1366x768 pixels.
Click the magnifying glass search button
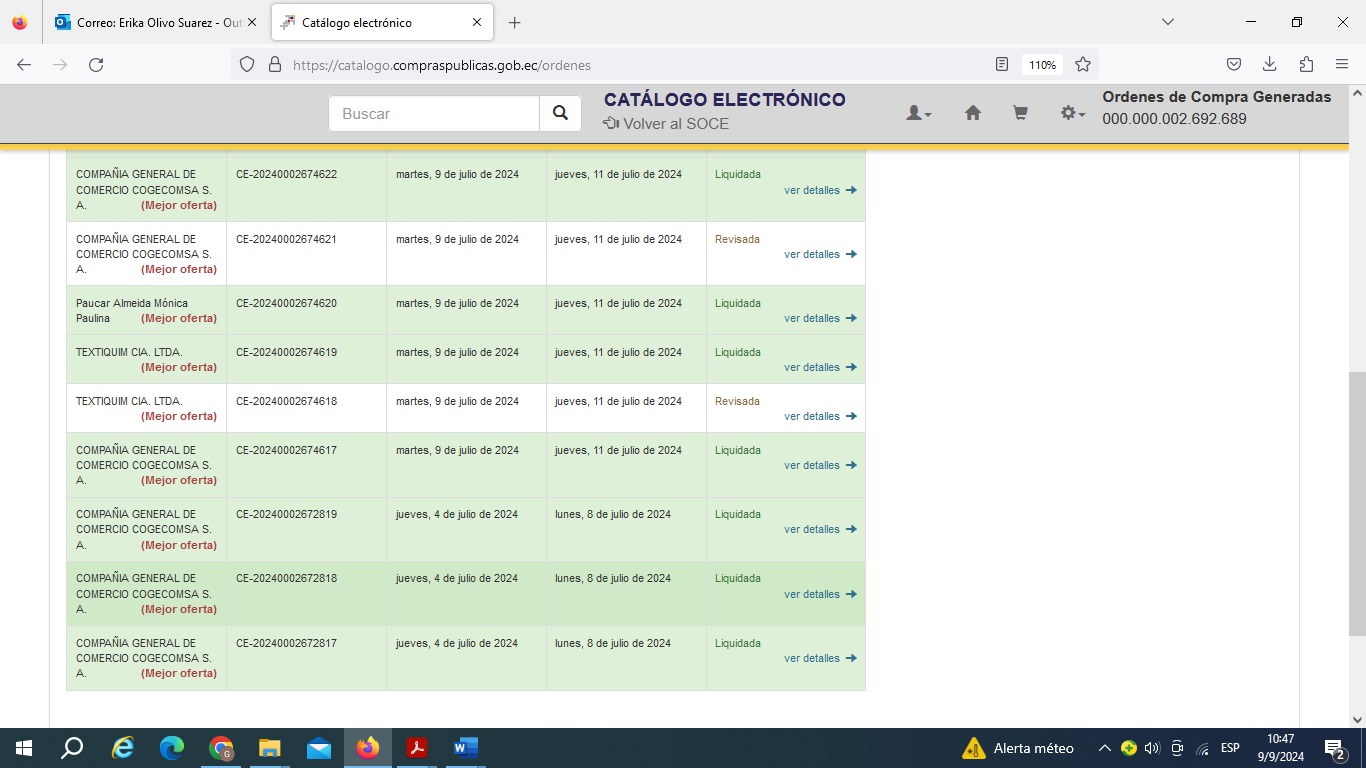click(560, 114)
